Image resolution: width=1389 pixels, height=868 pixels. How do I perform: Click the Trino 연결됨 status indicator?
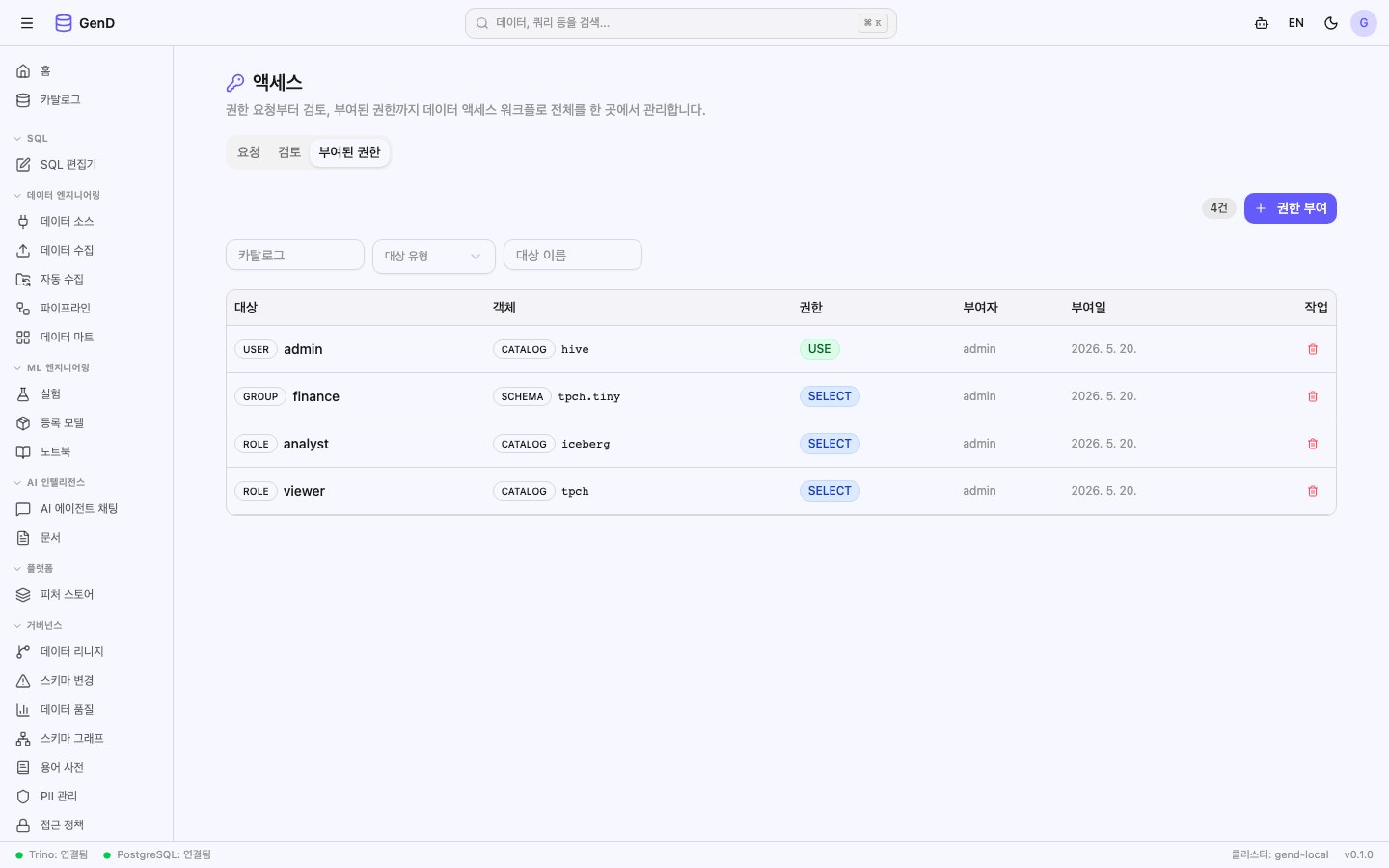[52, 854]
